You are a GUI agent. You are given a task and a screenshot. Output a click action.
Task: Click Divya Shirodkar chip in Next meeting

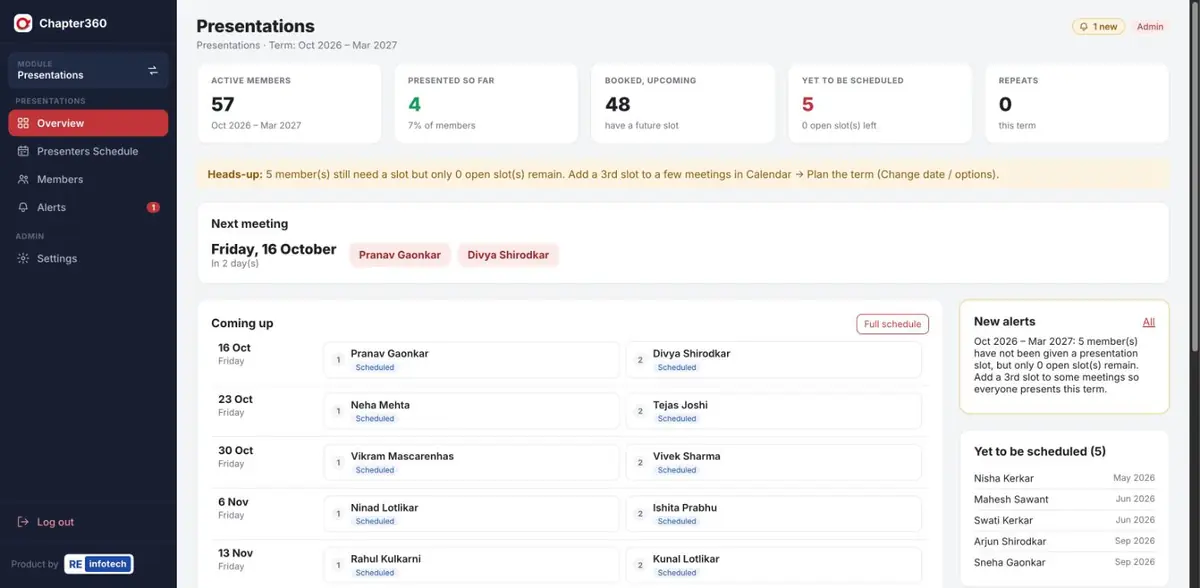click(x=508, y=255)
